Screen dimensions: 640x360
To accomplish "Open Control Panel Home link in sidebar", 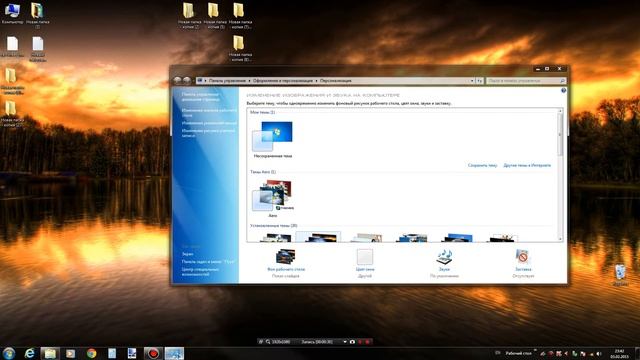I will (x=200, y=97).
